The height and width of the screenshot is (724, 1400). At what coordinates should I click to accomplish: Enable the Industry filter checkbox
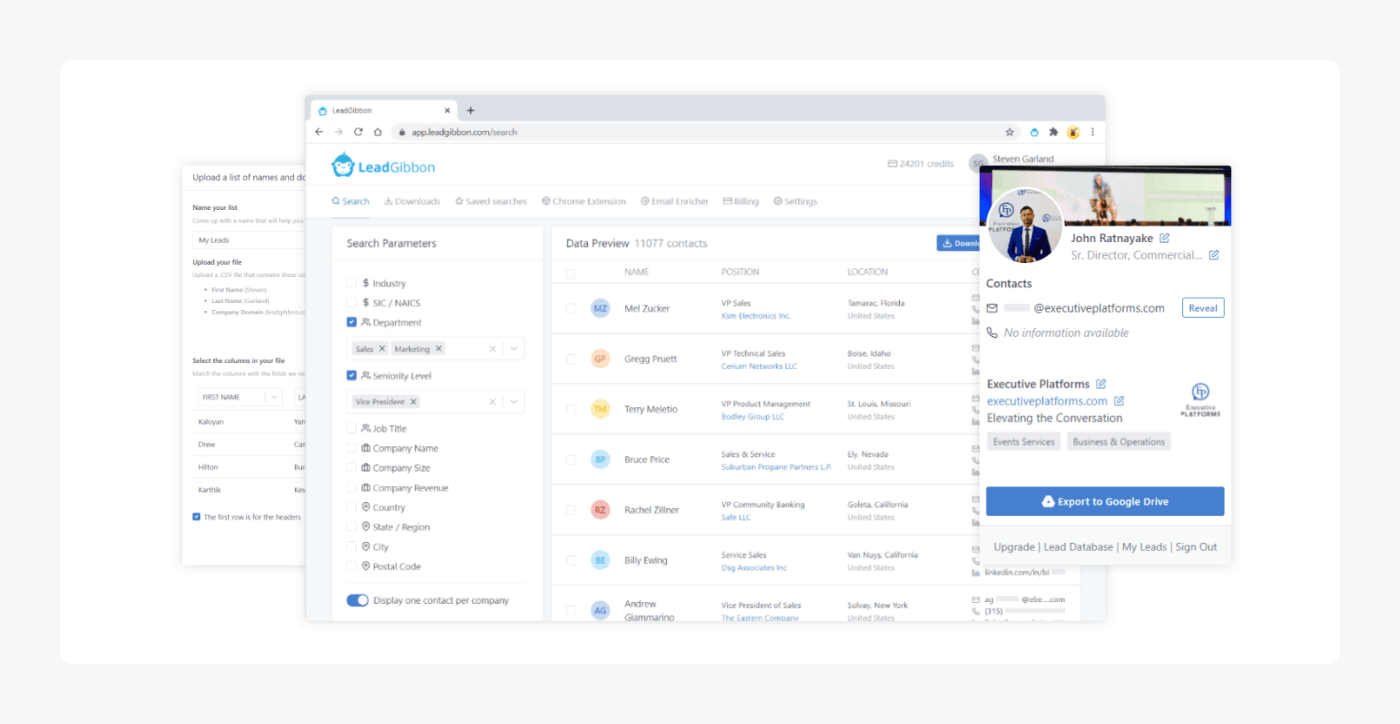coord(351,283)
